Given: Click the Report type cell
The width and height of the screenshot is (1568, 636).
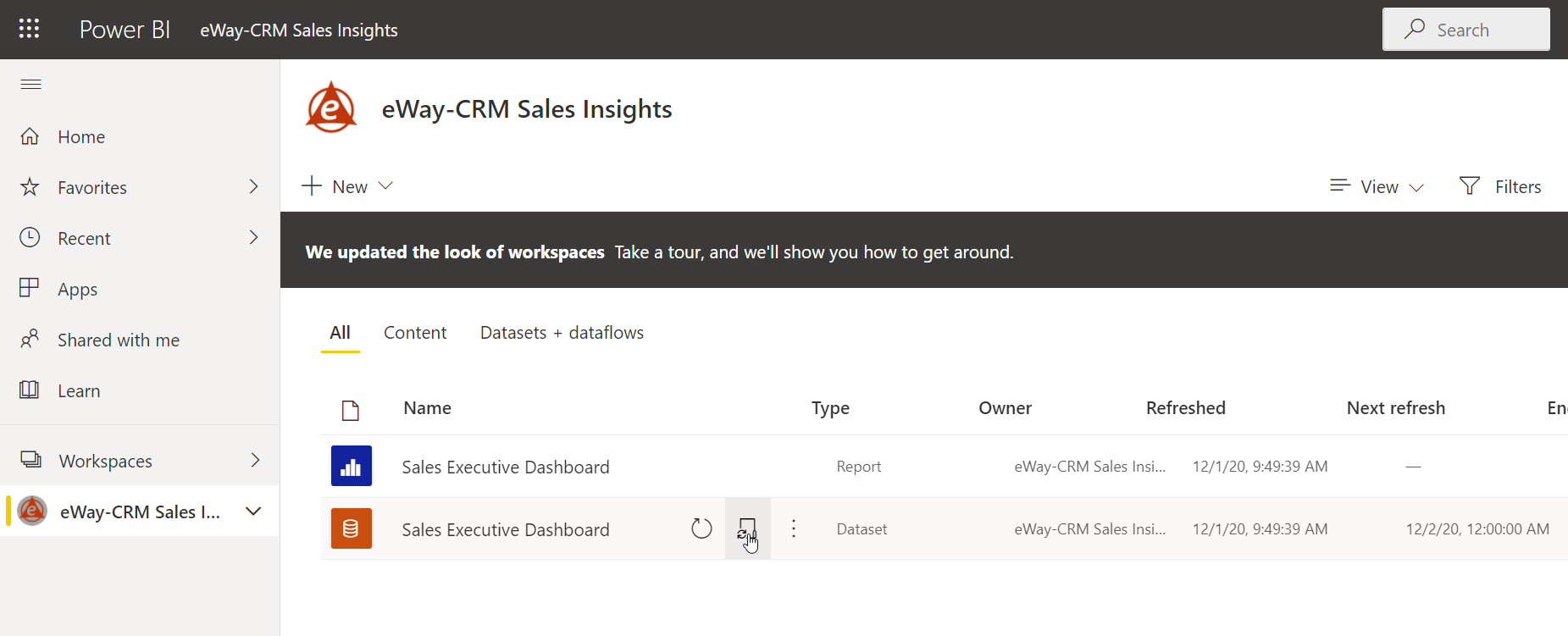Looking at the screenshot, I should click(x=859, y=467).
